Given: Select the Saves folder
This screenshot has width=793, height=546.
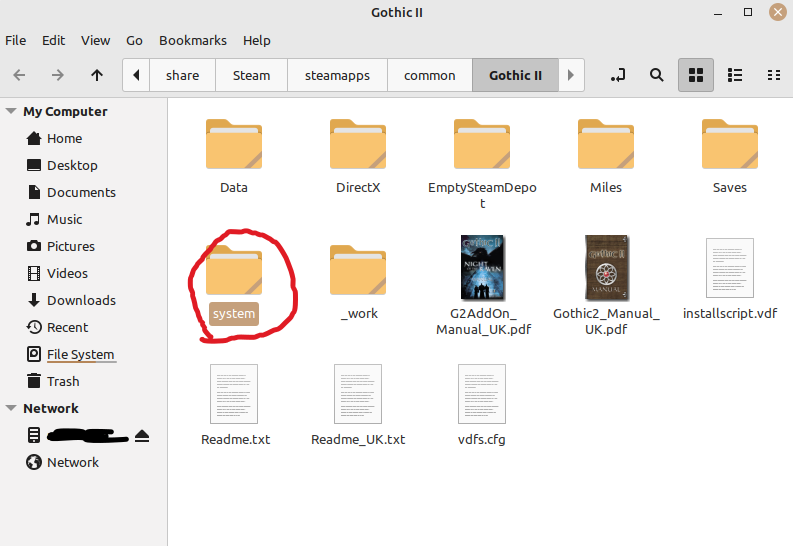Looking at the screenshot, I should [730, 157].
